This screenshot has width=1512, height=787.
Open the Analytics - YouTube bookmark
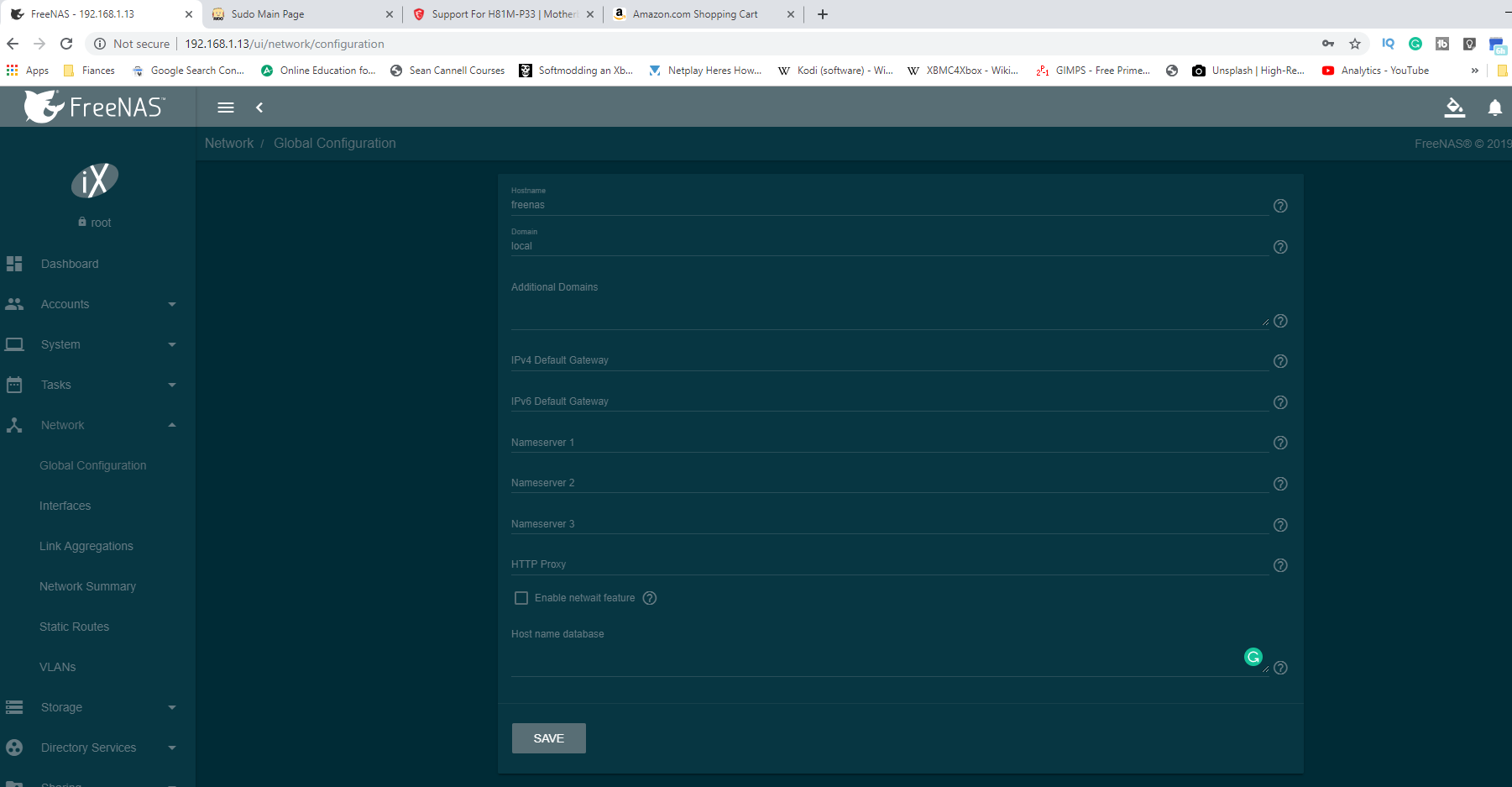click(1375, 71)
